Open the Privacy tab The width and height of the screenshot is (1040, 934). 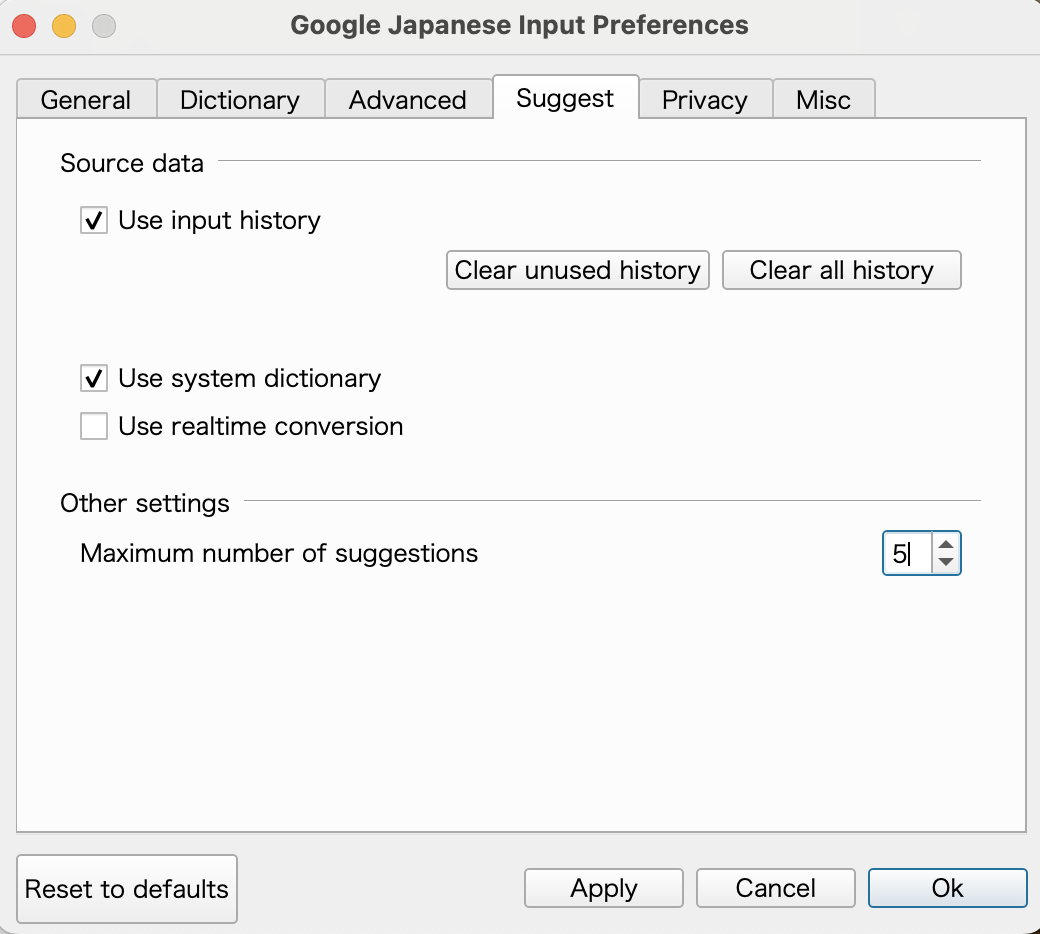point(705,100)
